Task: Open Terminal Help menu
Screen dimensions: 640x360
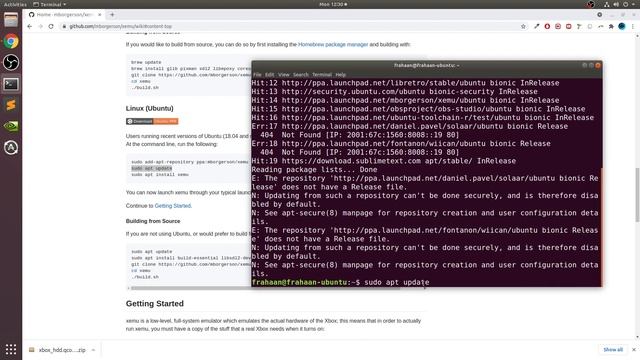Action: 340,75
